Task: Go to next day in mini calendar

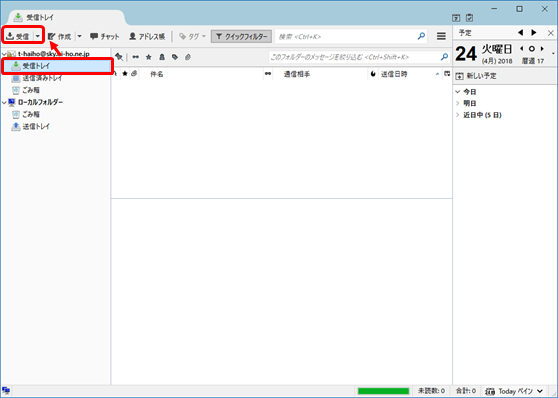Action: (x=542, y=49)
